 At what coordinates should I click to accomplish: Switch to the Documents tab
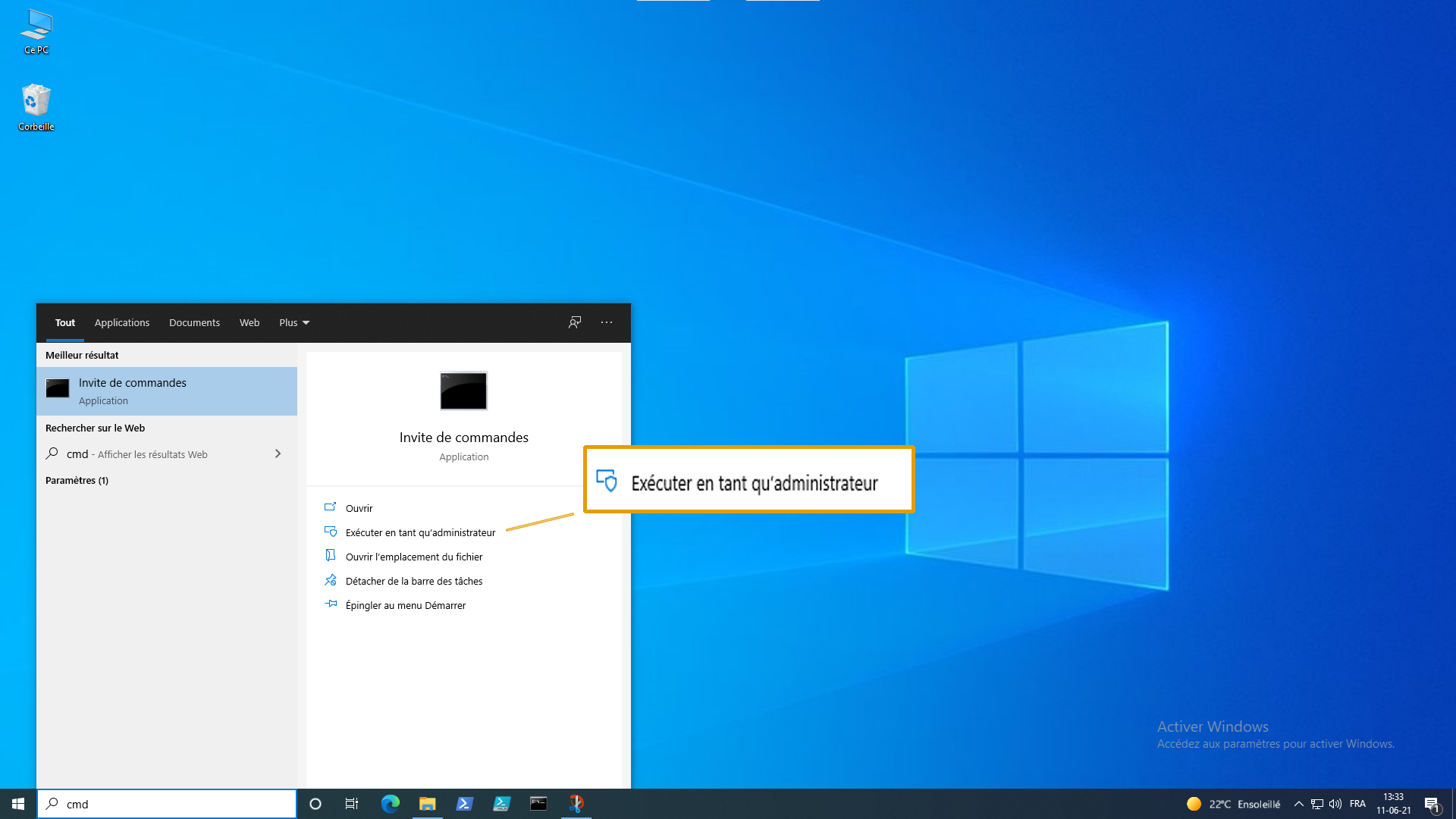click(x=194, y=322)
